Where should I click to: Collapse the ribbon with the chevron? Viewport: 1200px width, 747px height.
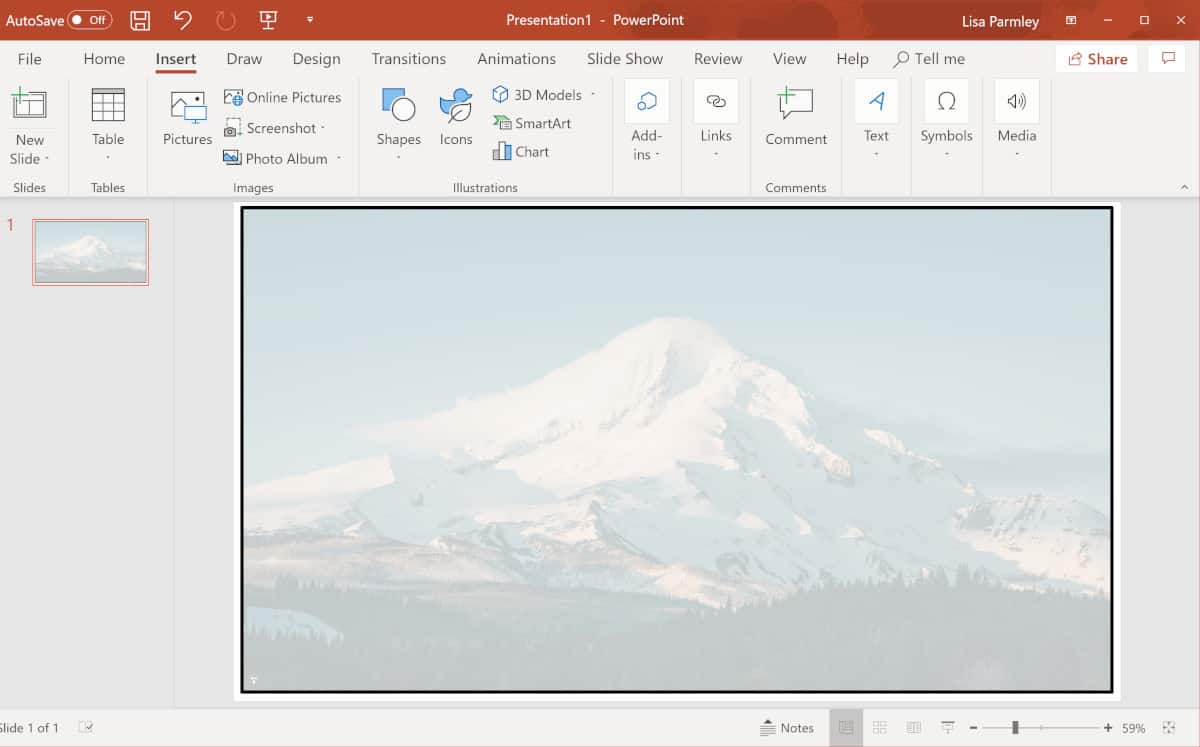click(1184, 186)
